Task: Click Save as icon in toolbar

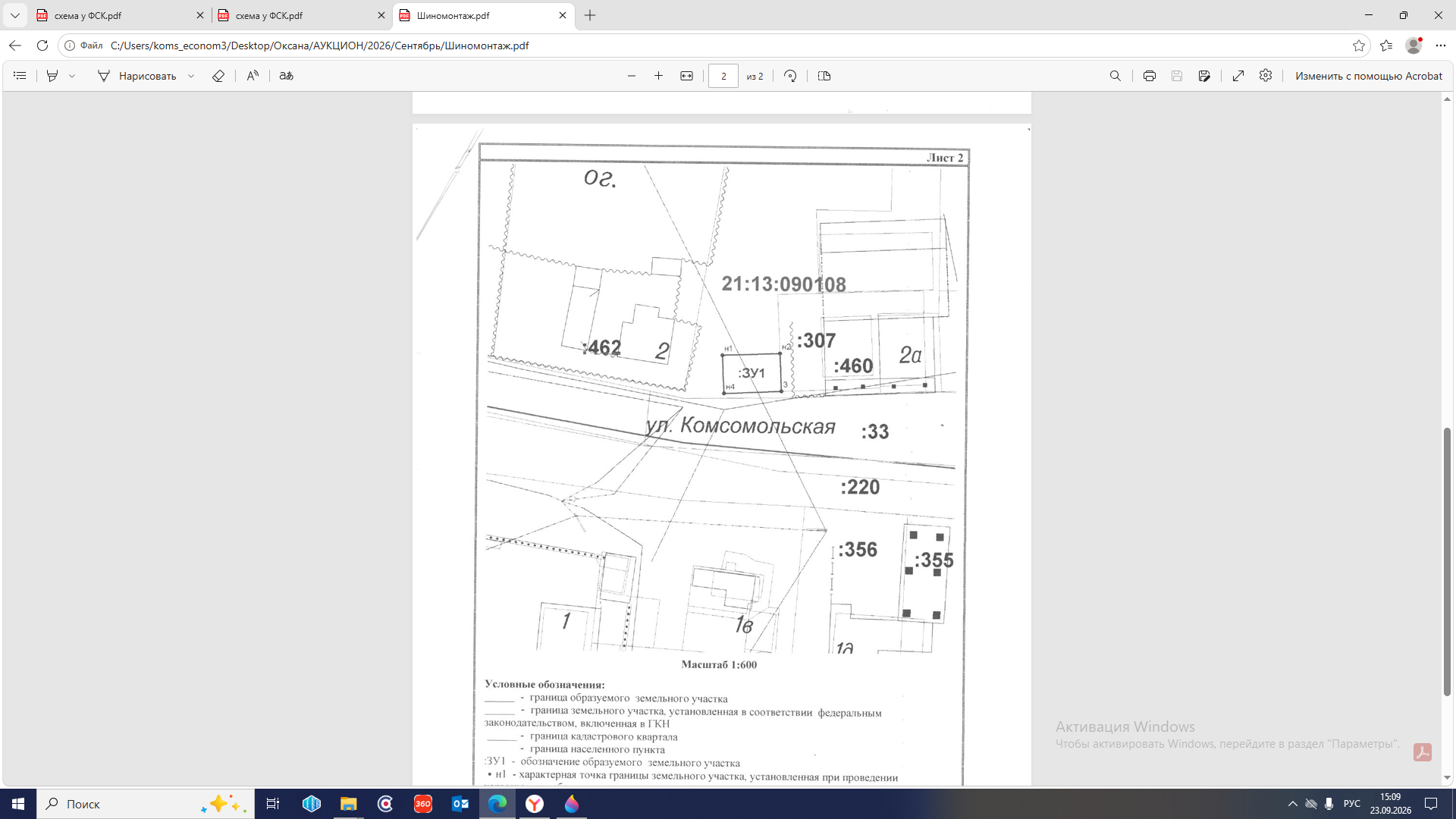Action: pyautogui.click(x=1204, y=76)
